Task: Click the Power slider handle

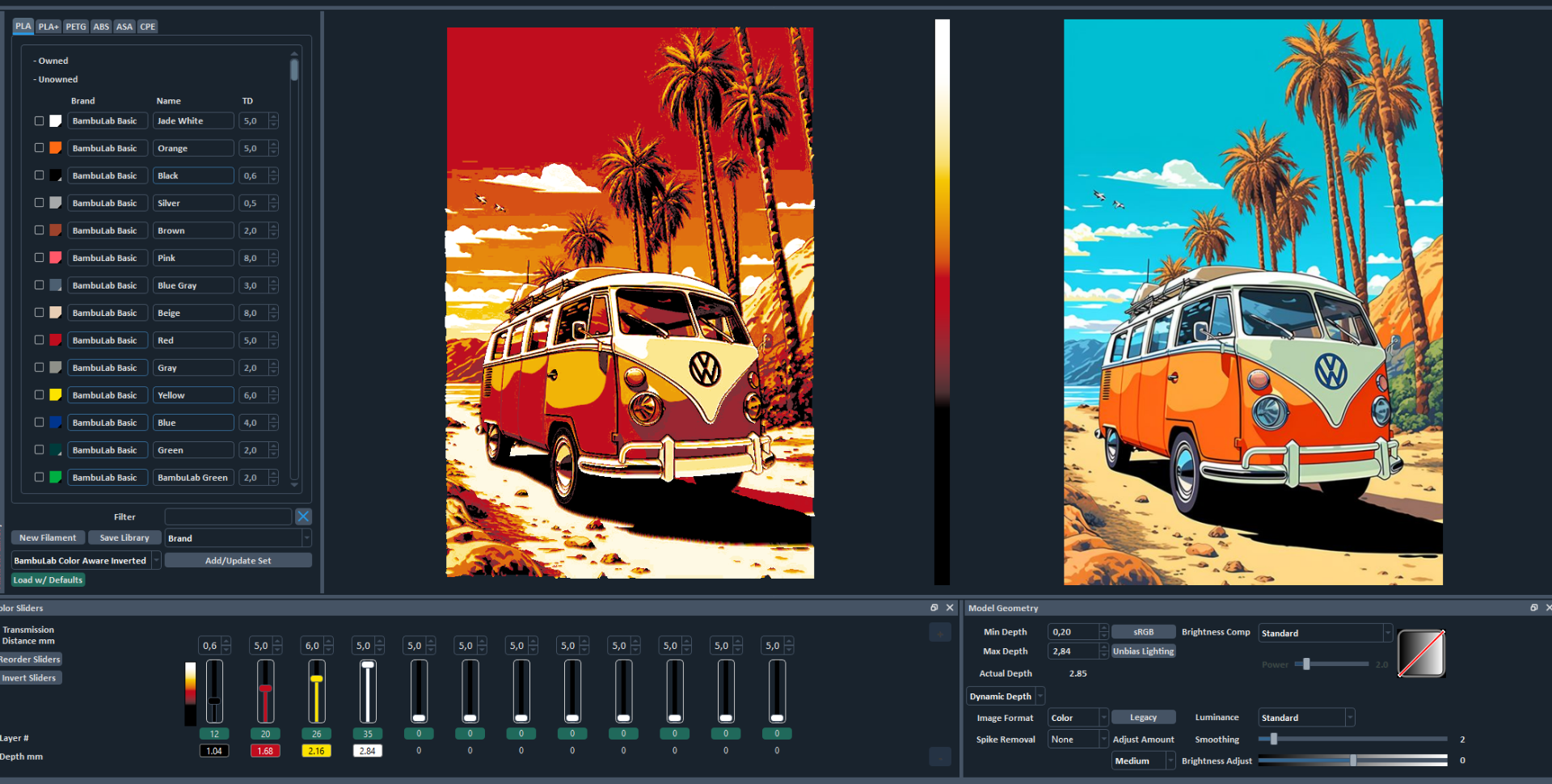Action: tap(1306, 664)
